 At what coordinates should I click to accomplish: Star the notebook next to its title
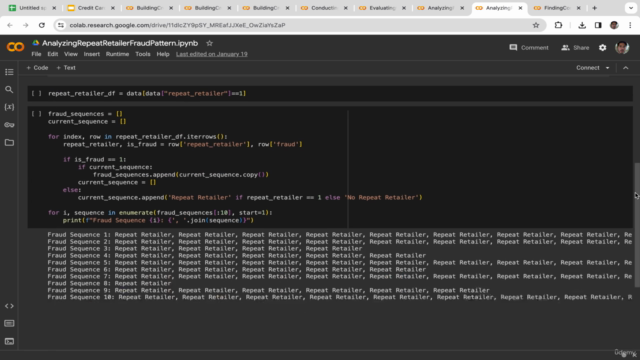209,43
